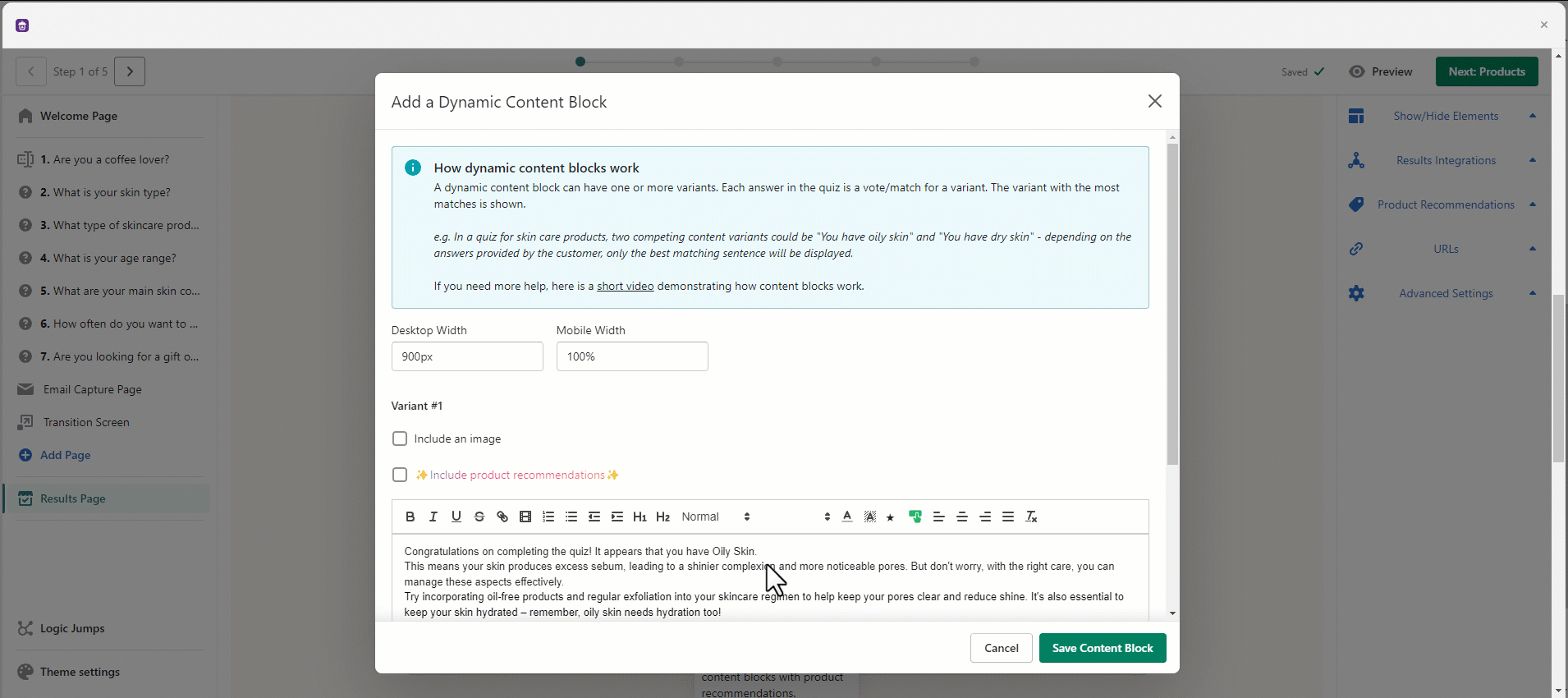
Task: Select question 4 What is your age range
Action: (107, 258)
